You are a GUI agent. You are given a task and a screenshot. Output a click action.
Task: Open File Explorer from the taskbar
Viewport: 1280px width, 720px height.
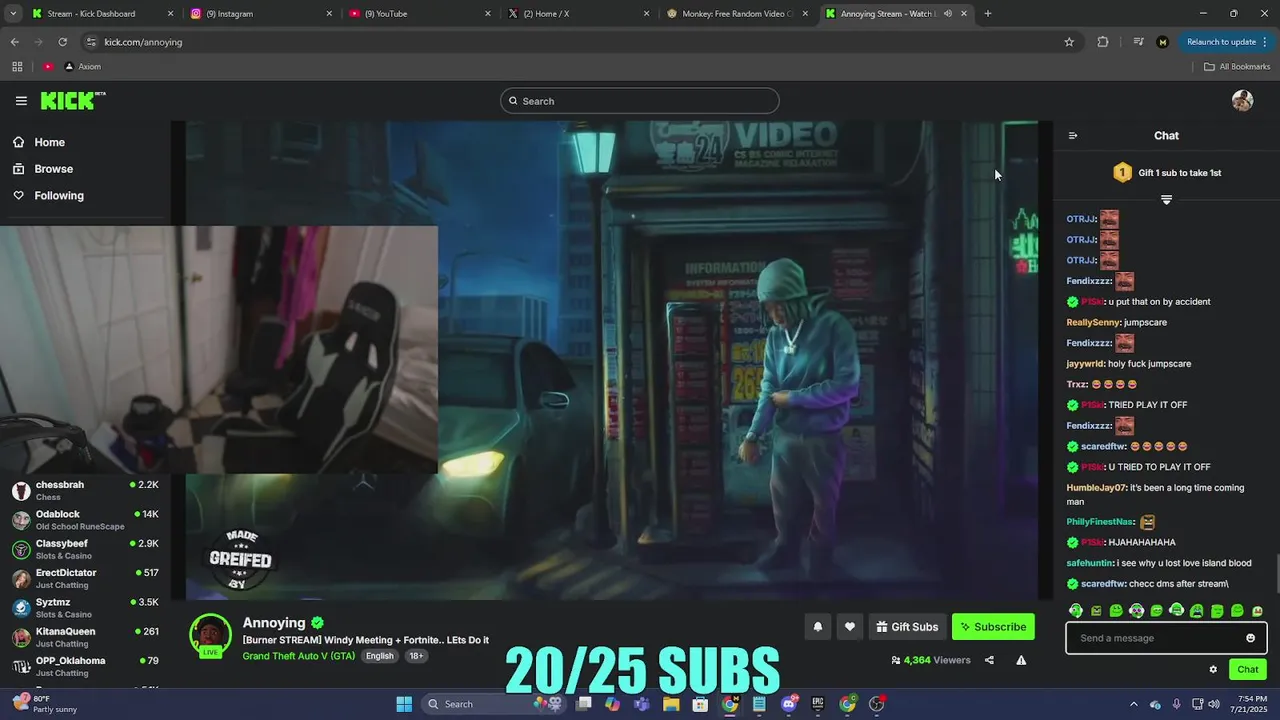click(x=671, y=704)
